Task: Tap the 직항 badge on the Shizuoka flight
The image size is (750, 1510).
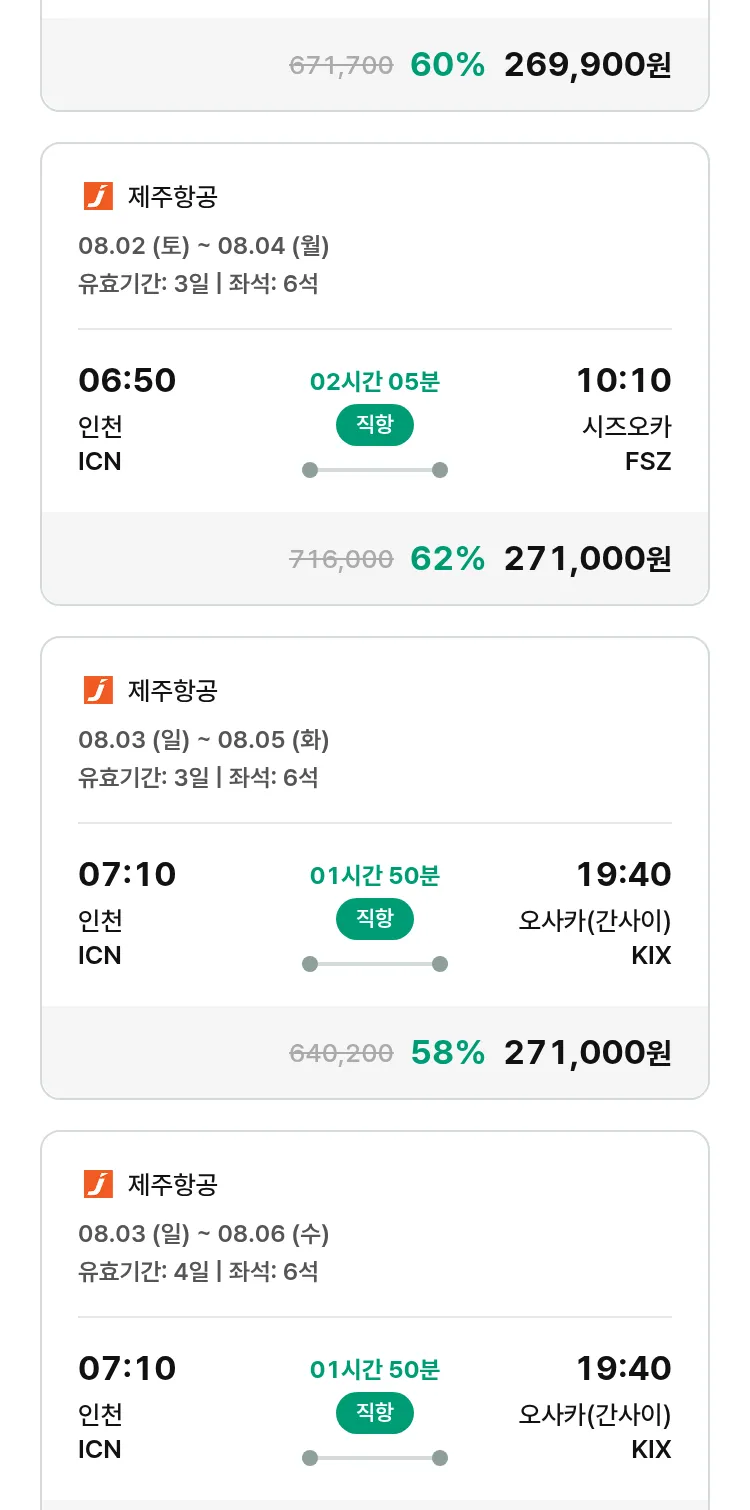Action: tap(374, 425)
